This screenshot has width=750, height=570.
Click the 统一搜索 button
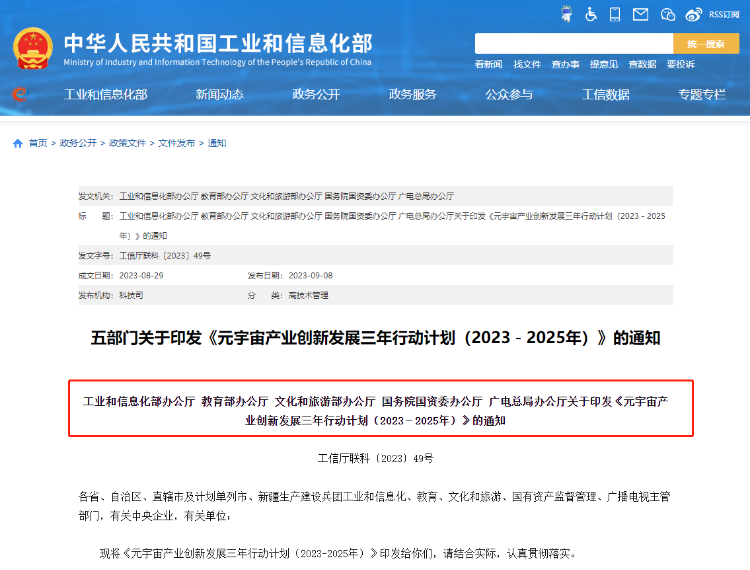coord(706,44)
